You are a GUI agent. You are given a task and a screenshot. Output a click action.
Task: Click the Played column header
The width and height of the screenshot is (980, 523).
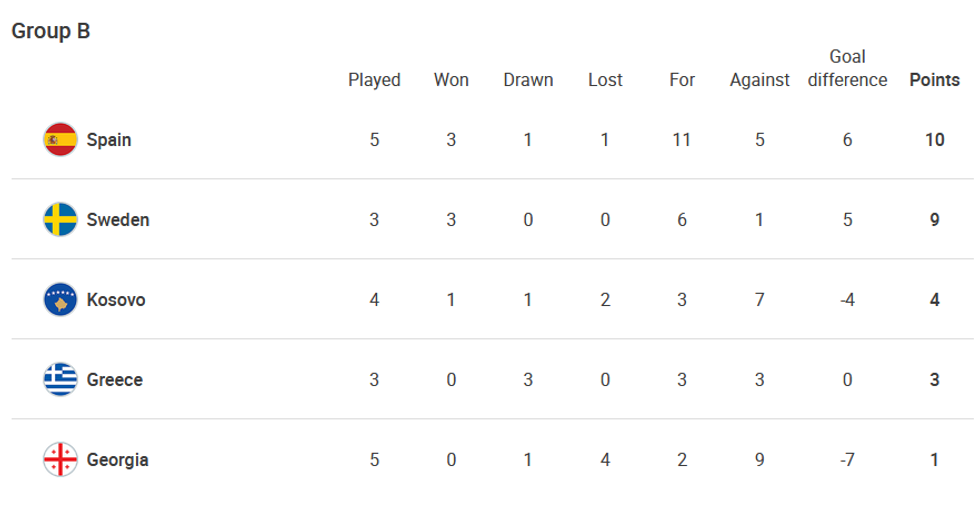[x=374, y=80]
